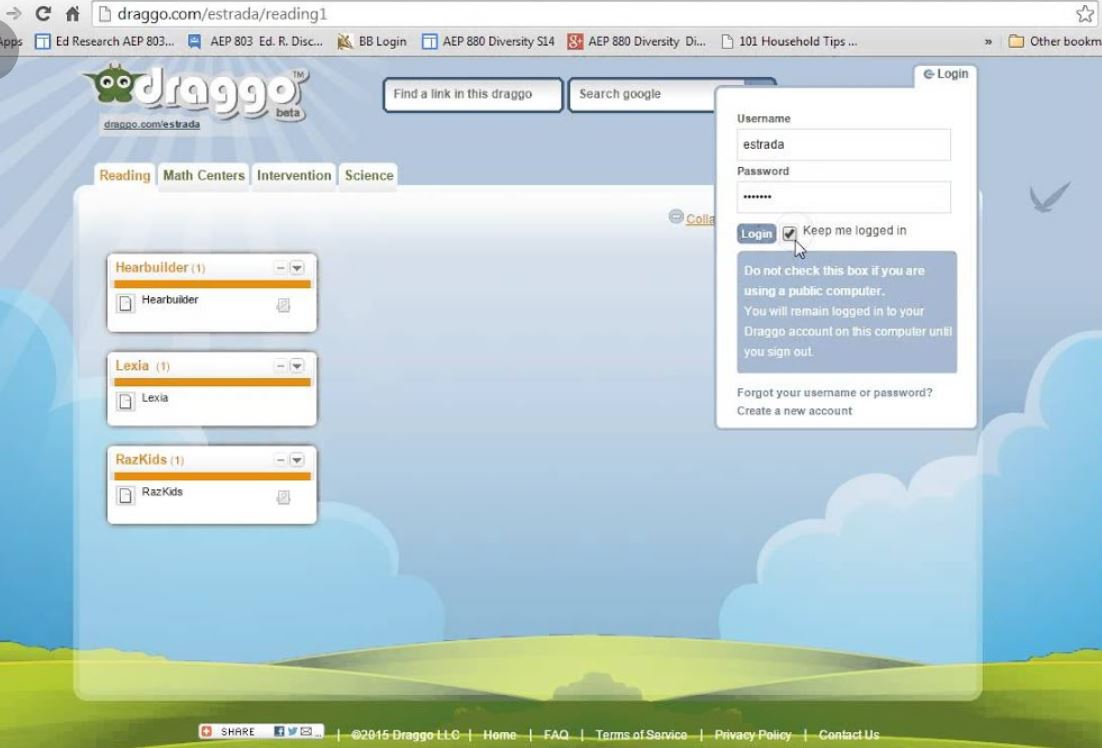This screenshot has height=748, width=1102.
Task: Bookmark this page with the star icon
Action: (1084, 14)
